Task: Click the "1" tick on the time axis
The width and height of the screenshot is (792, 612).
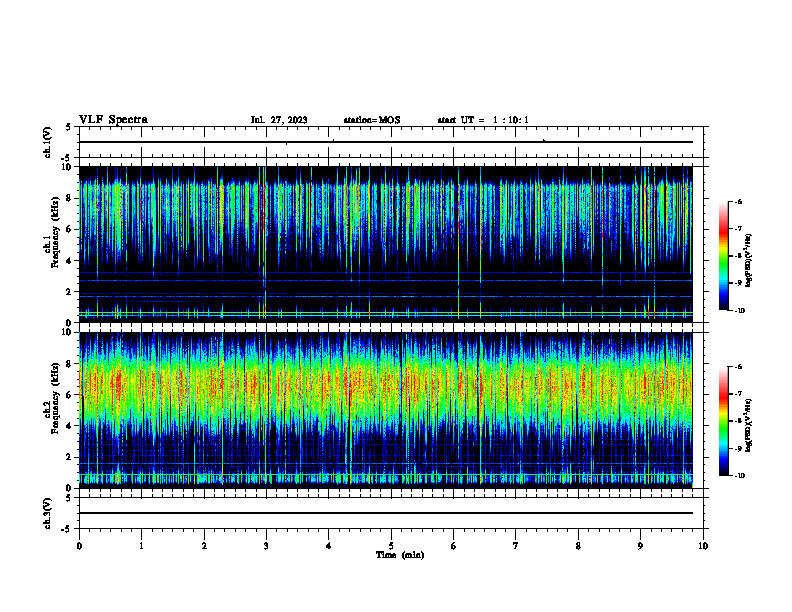Action: tap(141, 546)
